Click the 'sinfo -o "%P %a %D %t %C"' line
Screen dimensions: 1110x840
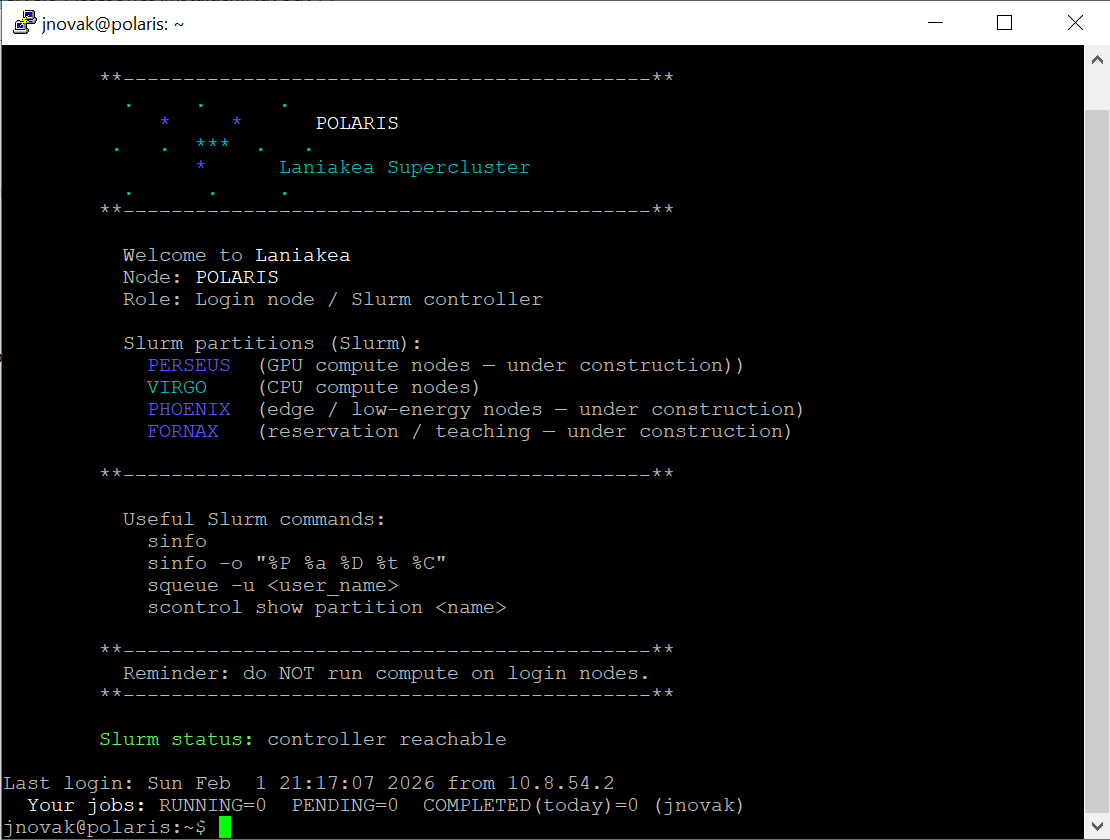[297, 563]
